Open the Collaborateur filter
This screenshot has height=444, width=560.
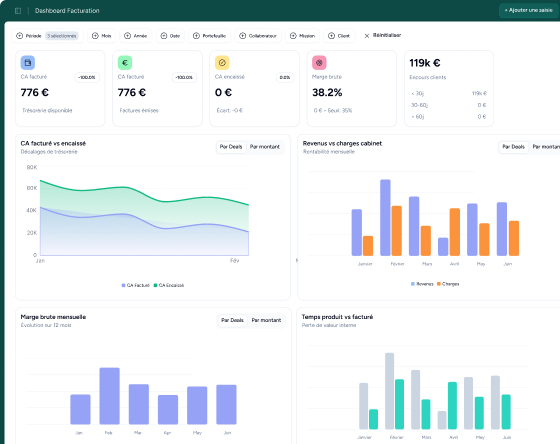[258, 36]
